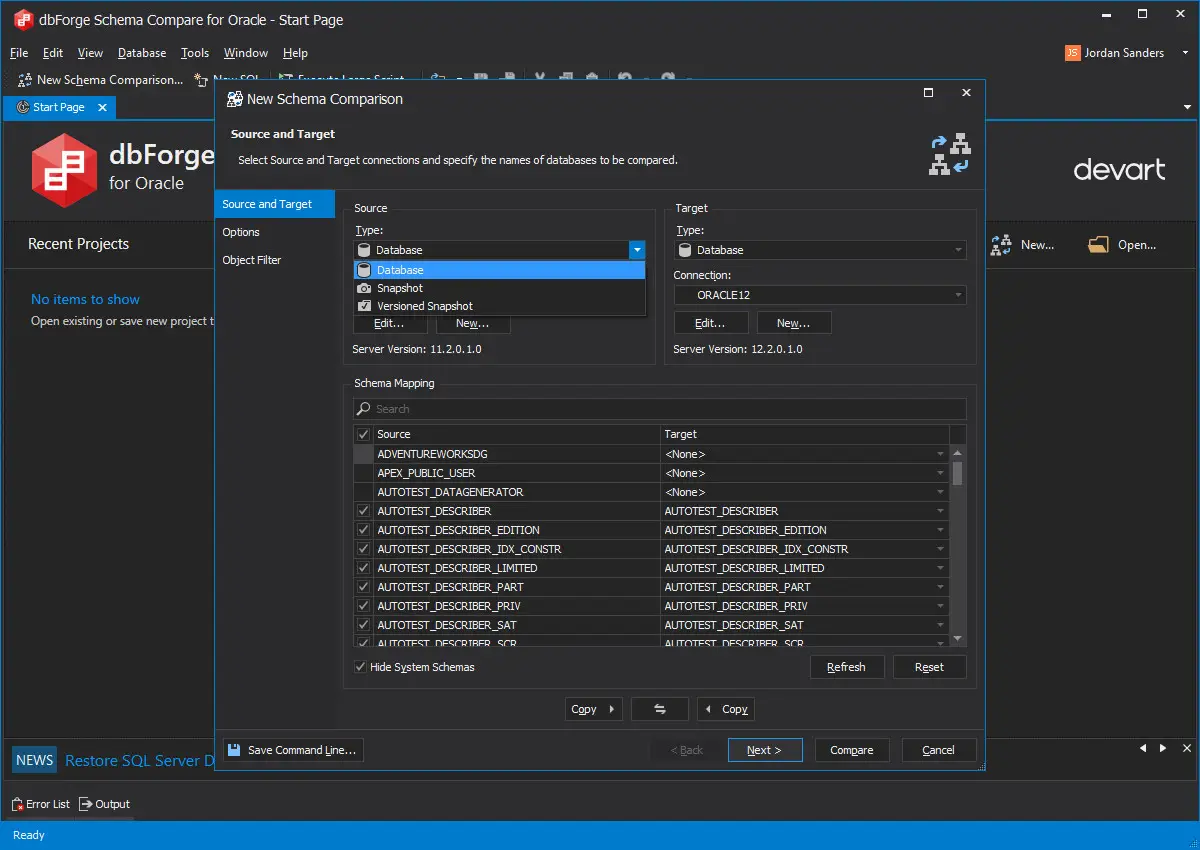
Task: Open the Error List panel icon
Action: (17, 804)
